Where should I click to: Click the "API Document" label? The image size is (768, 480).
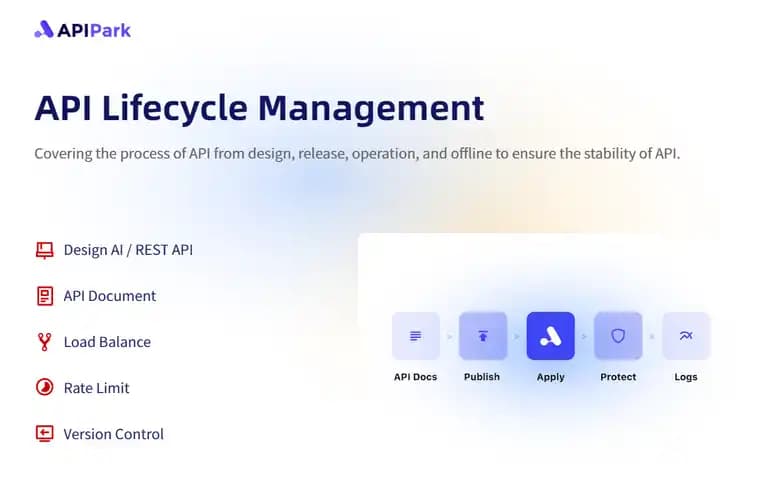110,296
